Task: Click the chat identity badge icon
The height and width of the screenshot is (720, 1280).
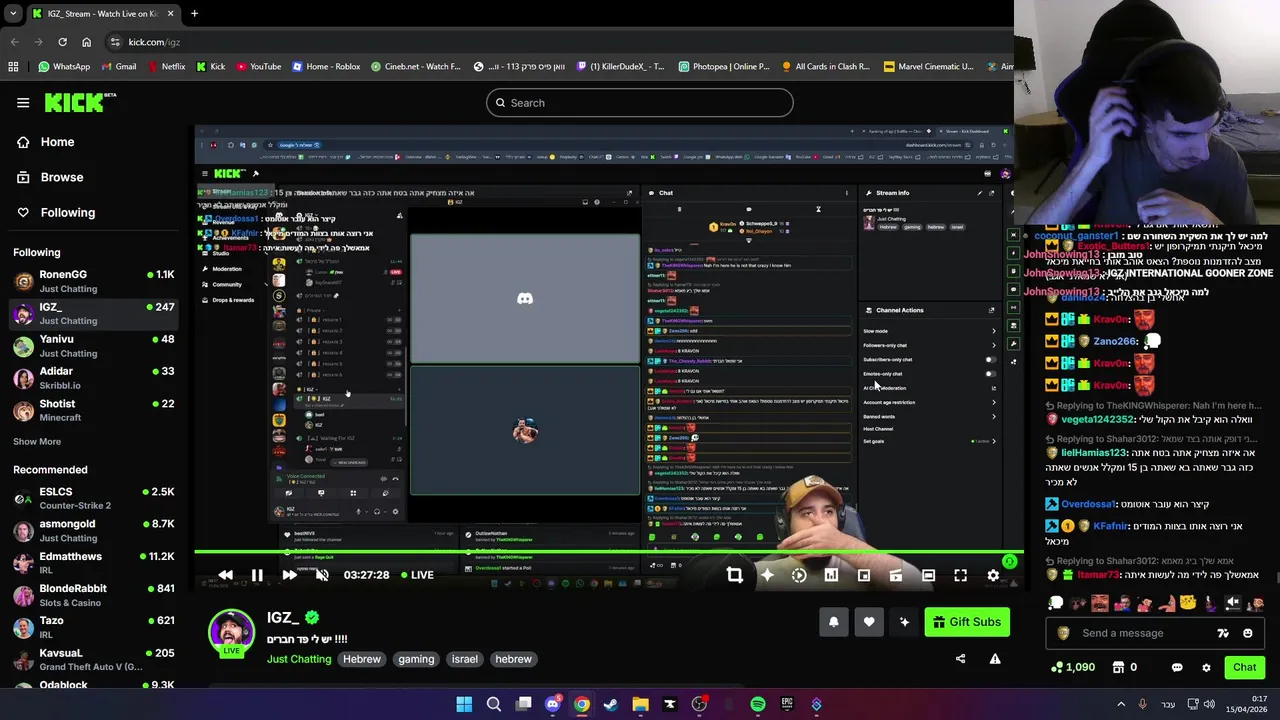Action: click(x=1063, y=633)
